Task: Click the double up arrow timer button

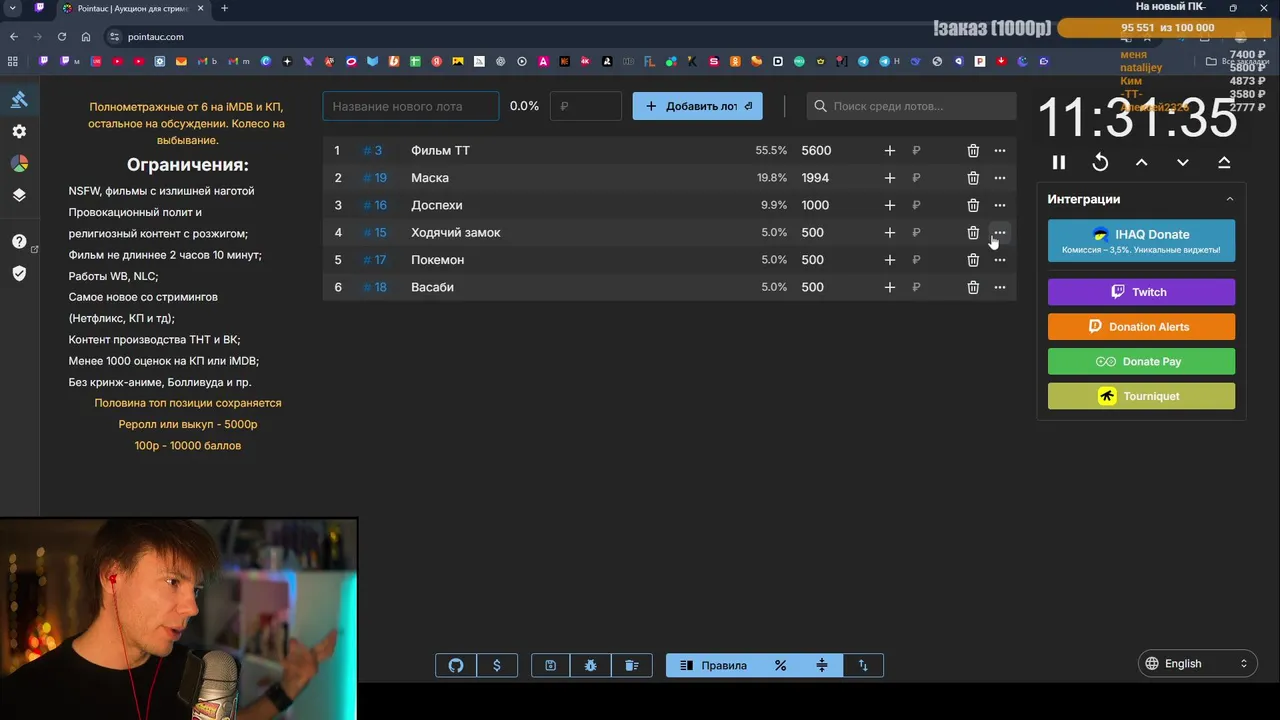Action: click(x=1224, y=162)
